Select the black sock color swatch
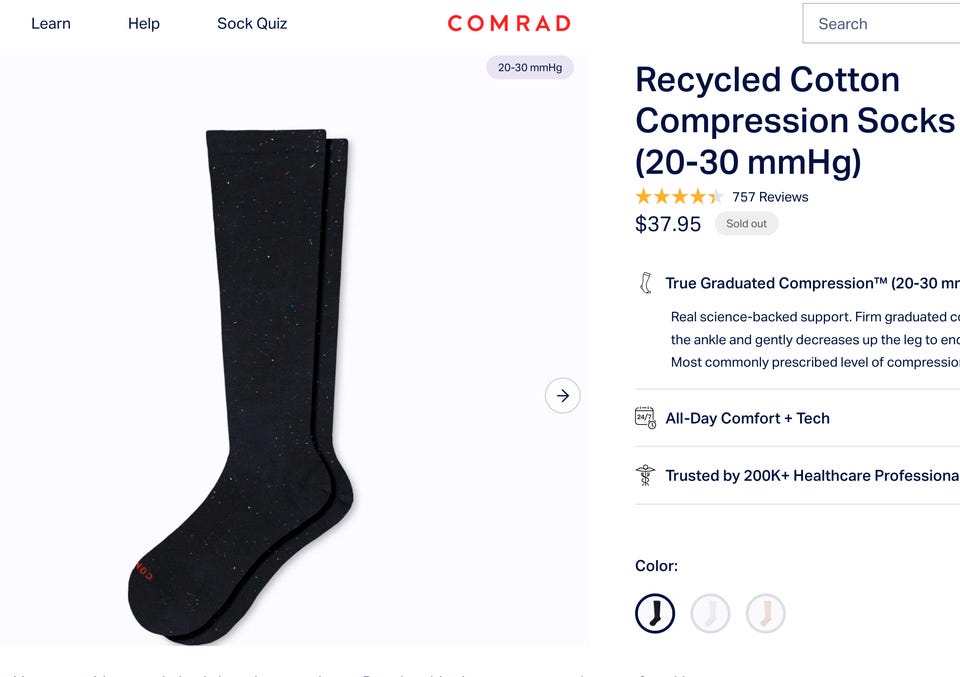The width and height of the screenshot is (960, 677). (654, 613)
